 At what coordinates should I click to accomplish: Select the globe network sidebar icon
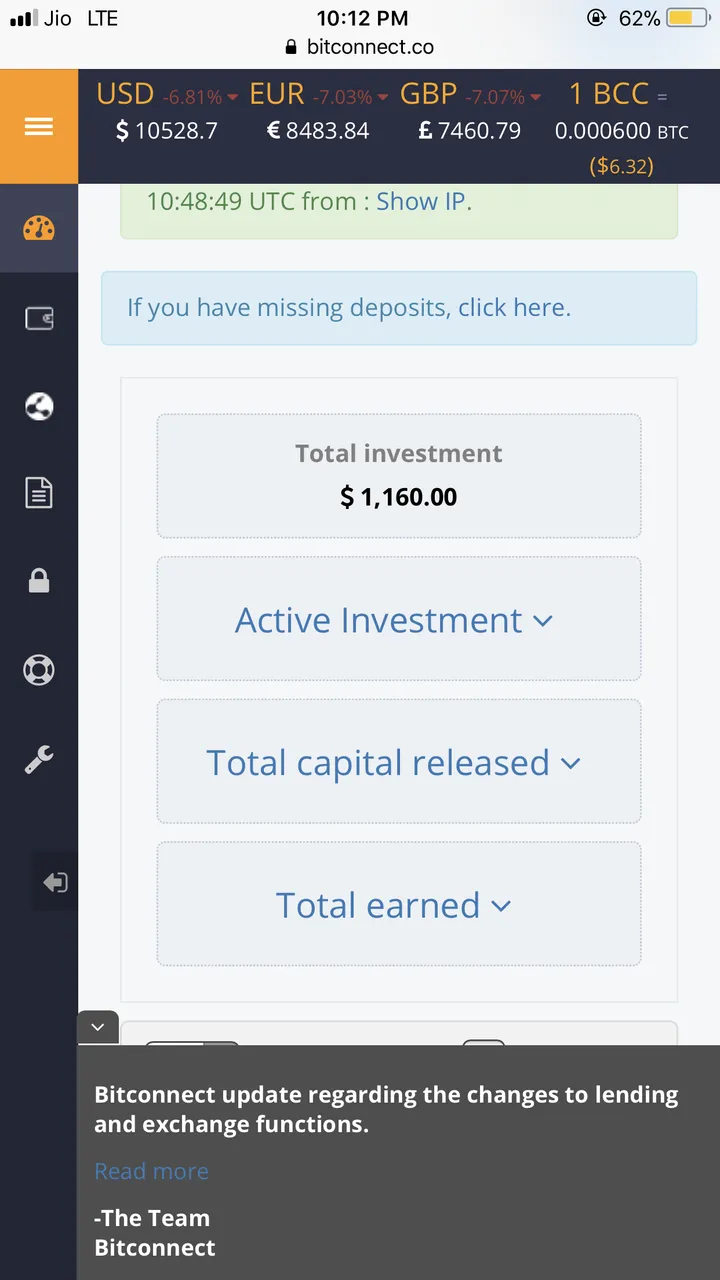coord(39,406)
